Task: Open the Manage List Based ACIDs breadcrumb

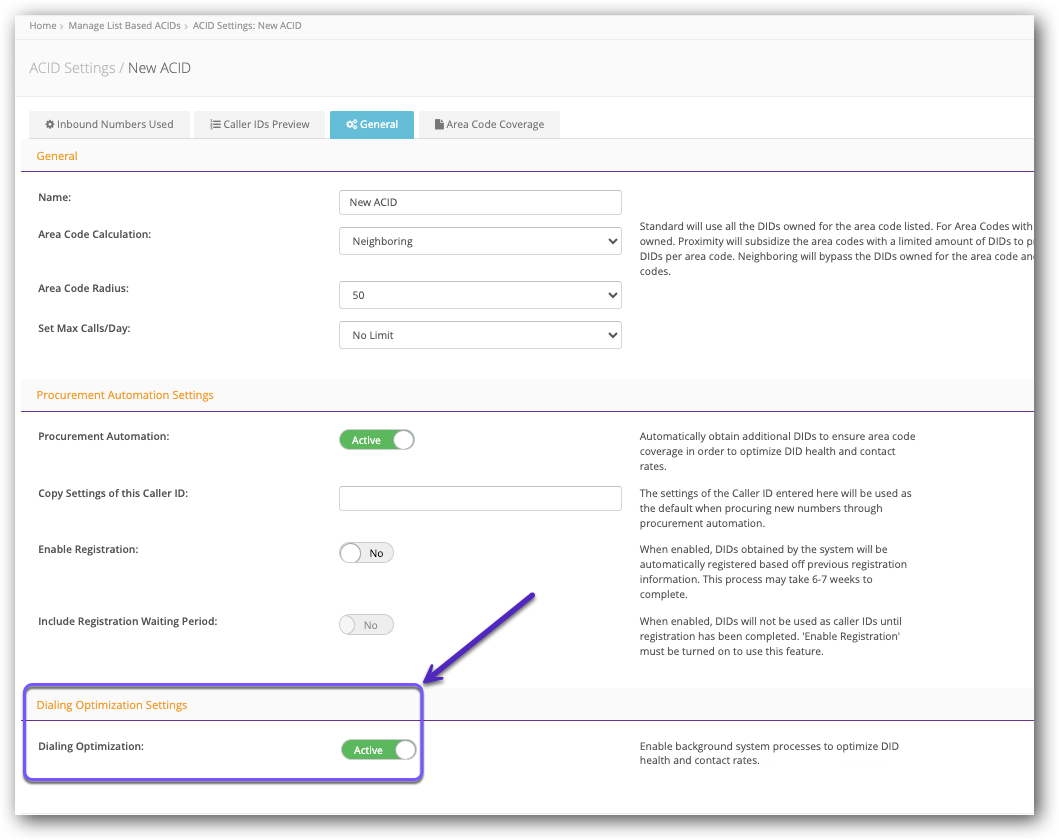Action: click(124, 25)
